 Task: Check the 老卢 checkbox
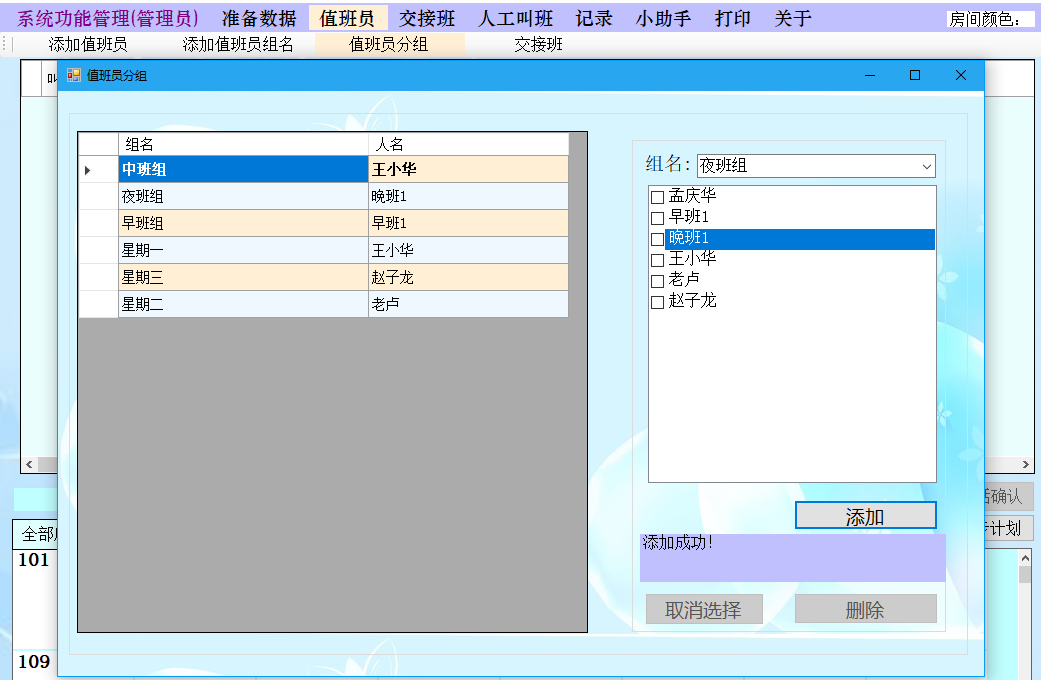pyautogui.click(x=657, y=281)
